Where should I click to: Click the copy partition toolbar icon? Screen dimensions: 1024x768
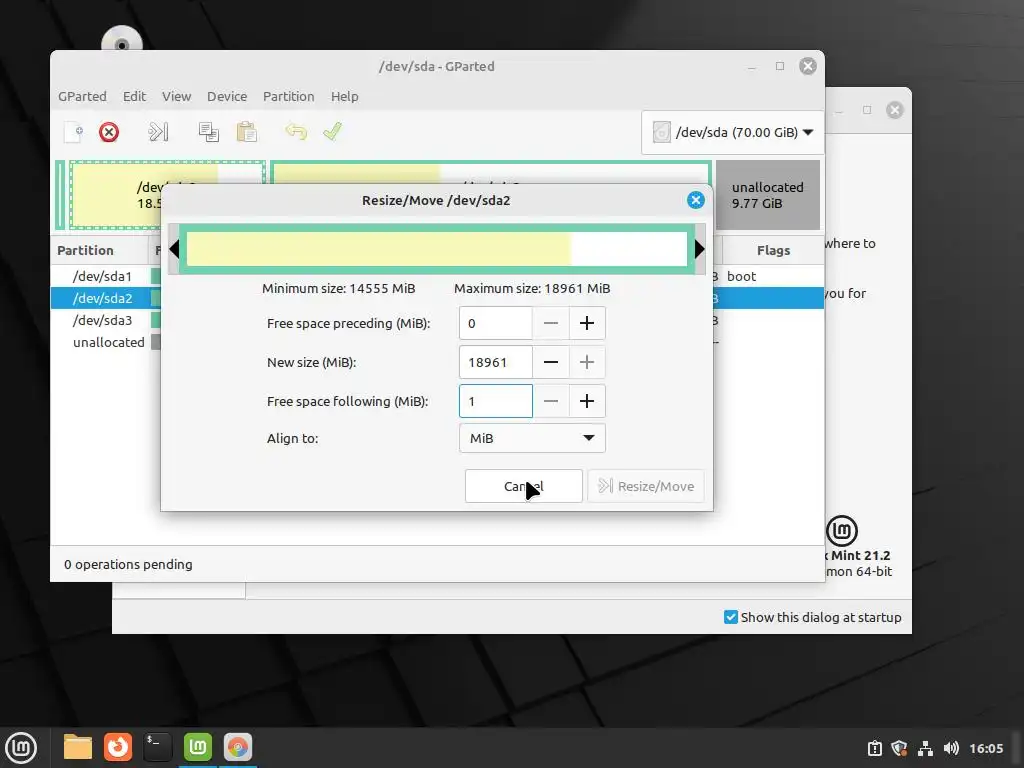208,132
